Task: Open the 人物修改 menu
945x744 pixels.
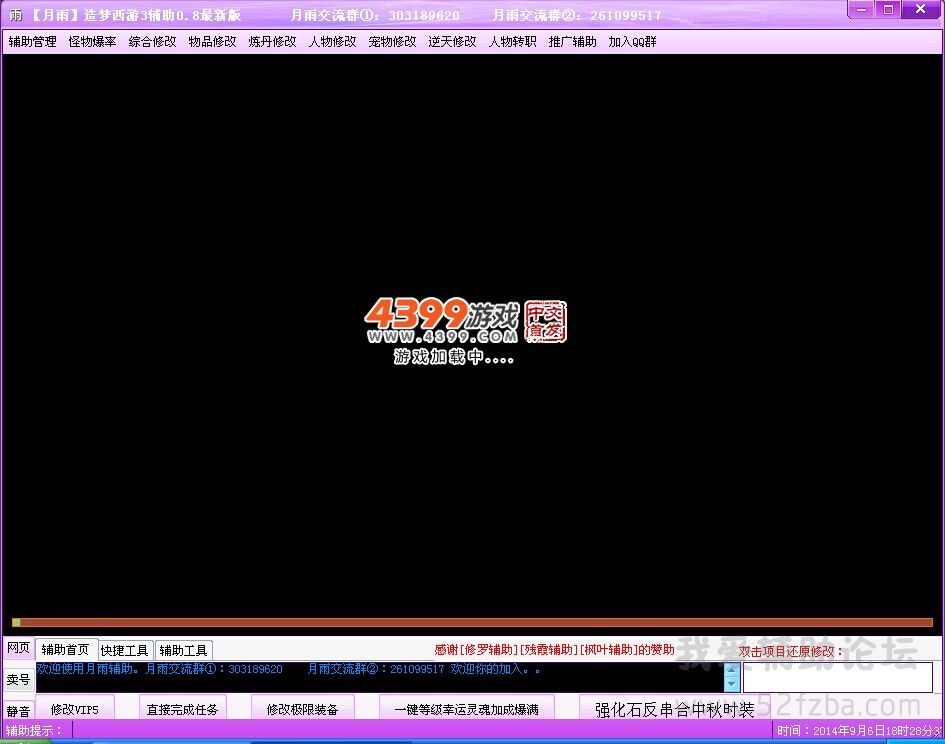Action: [x=333, y=42]
